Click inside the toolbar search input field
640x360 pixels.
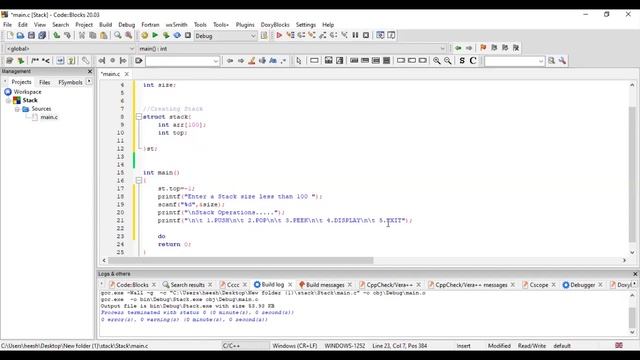click(179, 61)
